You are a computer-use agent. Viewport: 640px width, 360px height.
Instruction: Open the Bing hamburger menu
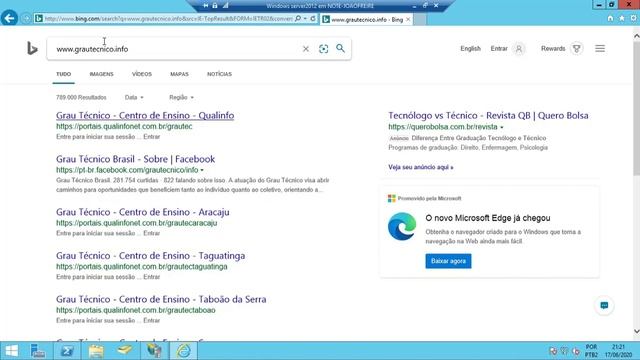pos(600,49)
